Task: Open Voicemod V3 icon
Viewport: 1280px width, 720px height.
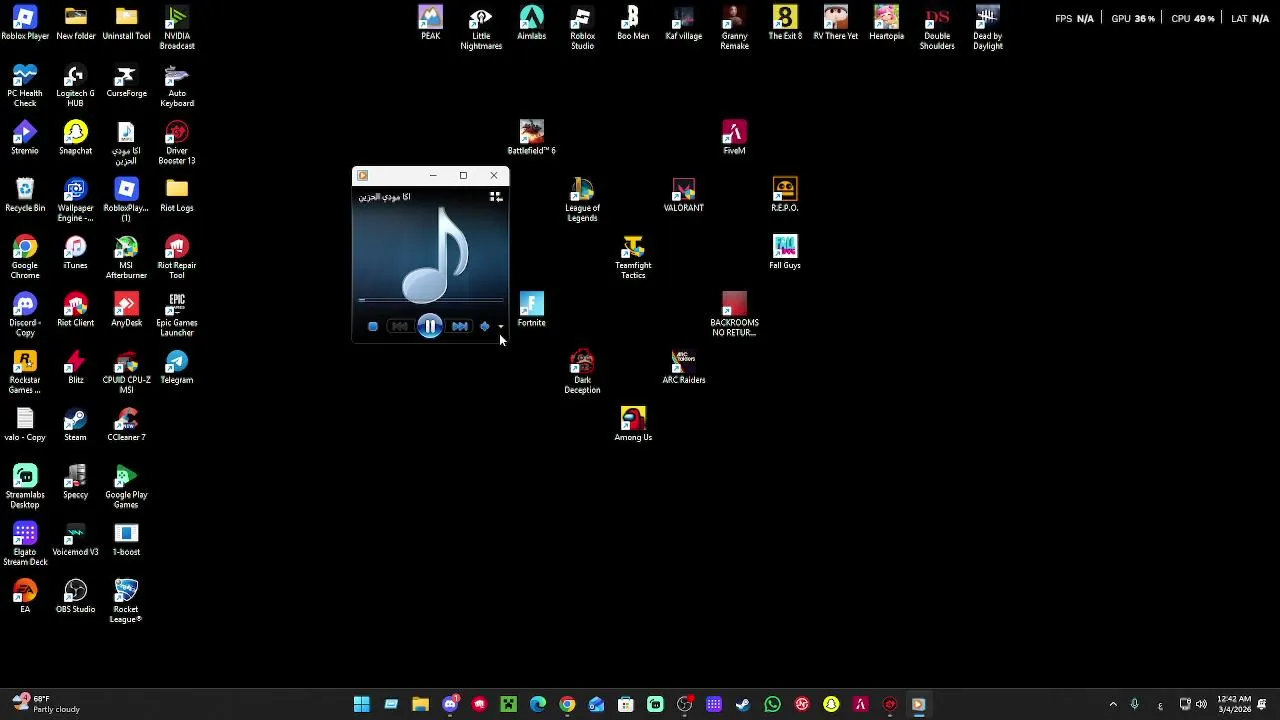Action: click(x=76, y=540)
